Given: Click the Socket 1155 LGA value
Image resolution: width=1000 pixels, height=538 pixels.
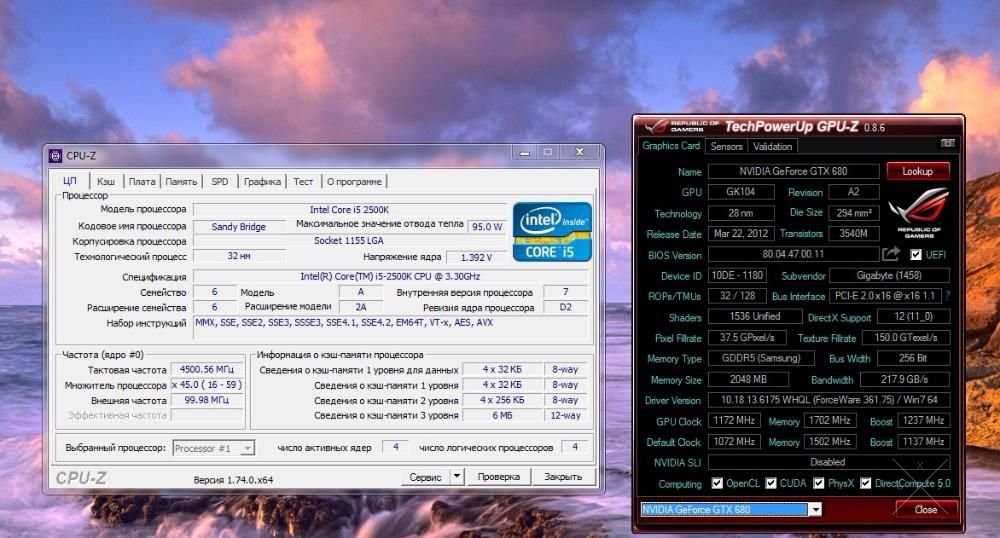Looking at the screenshot, I should click(349, 241).
